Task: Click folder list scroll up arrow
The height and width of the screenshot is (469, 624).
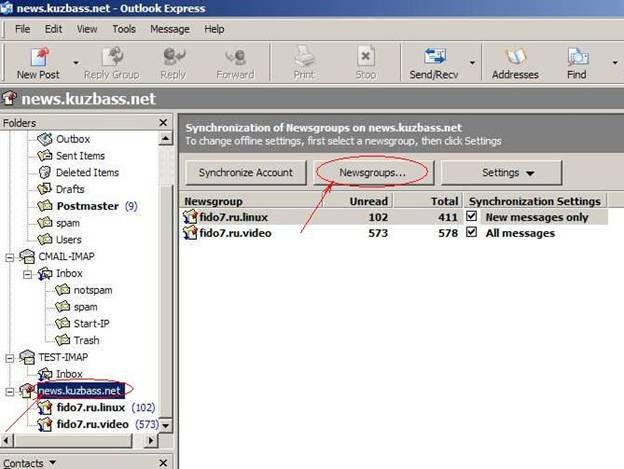Action: click(x=166, y=139)
